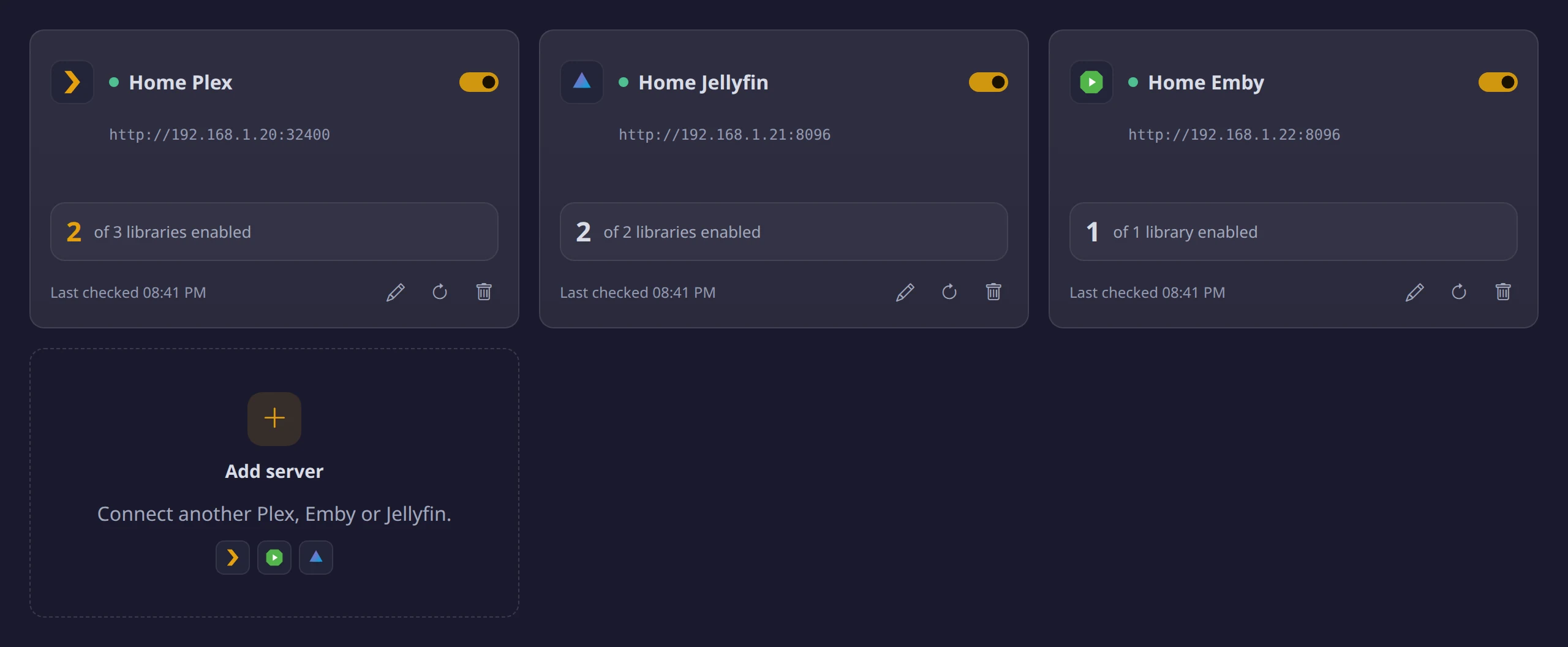This screenshot has height=647, width=1568.
Task: Click Last checked time on Home Jellyfin card
Action: tap(638, 293)
